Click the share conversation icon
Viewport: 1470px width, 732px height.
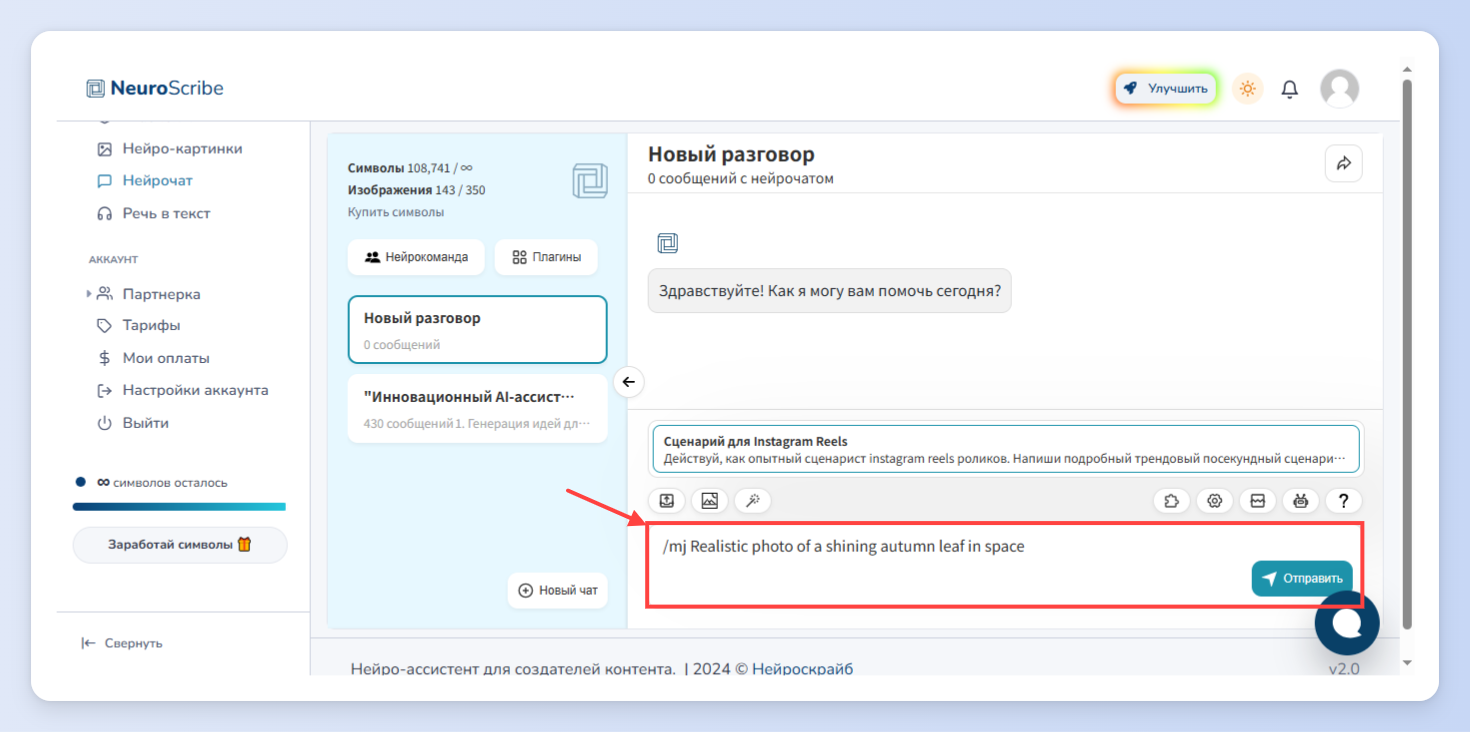coord(1343,163)
